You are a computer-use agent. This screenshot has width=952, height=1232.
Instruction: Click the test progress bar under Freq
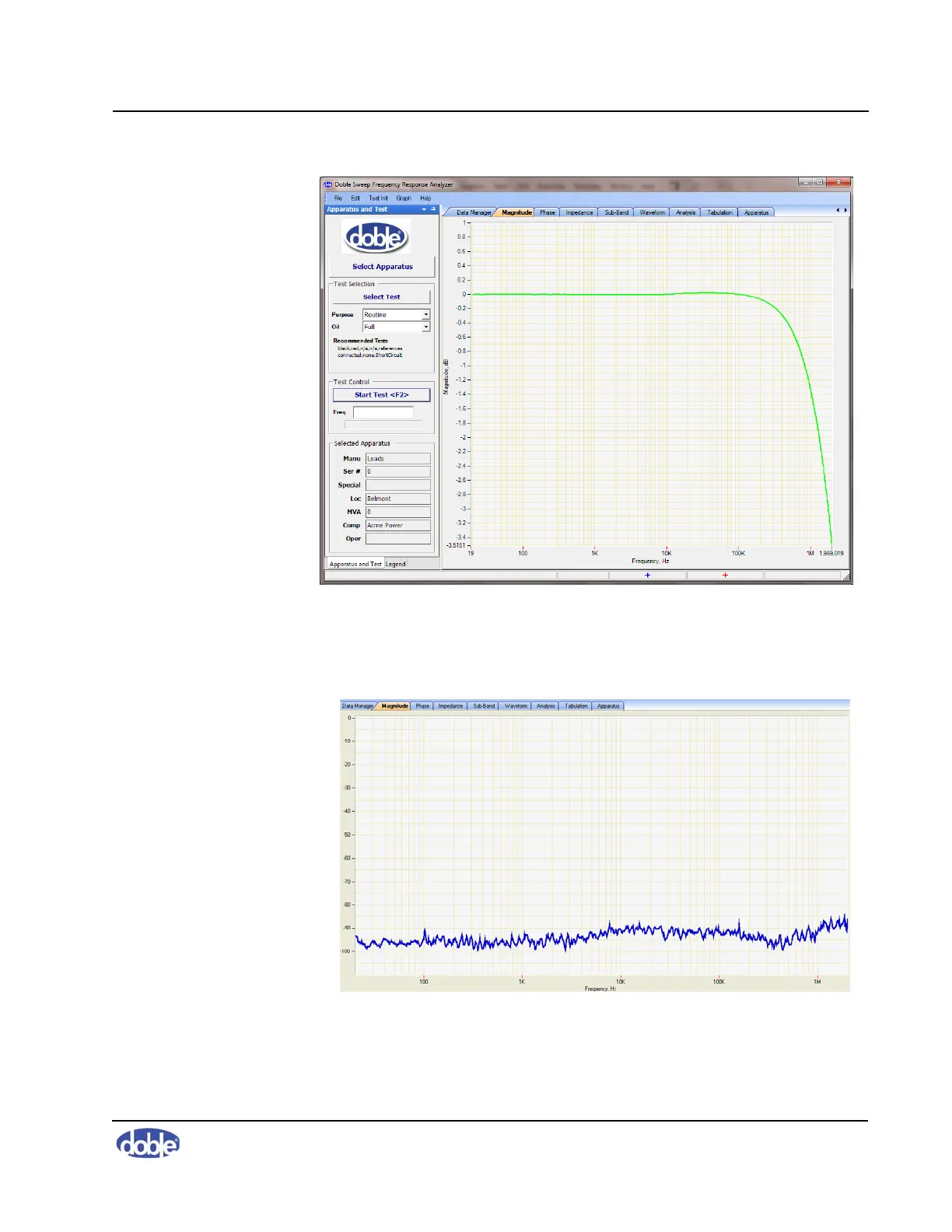(383, 425)
